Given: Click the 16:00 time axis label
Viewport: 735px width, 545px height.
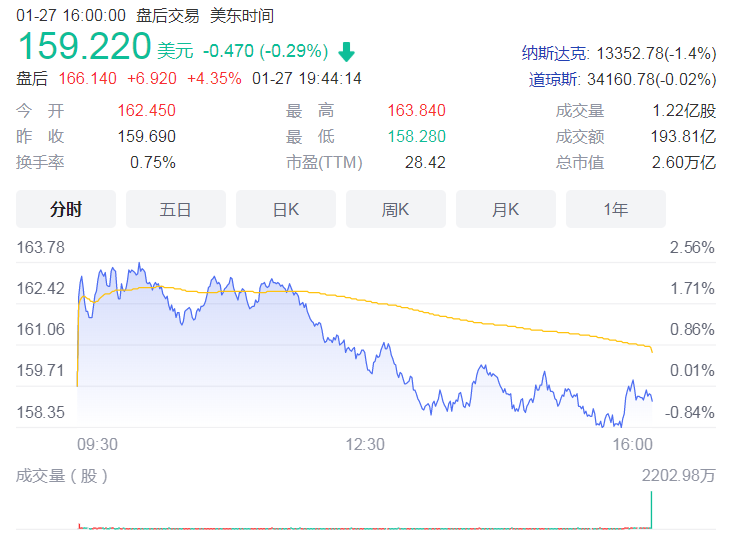Looking at the screenshot, I should pyautogui.click(x=633, y=444).
